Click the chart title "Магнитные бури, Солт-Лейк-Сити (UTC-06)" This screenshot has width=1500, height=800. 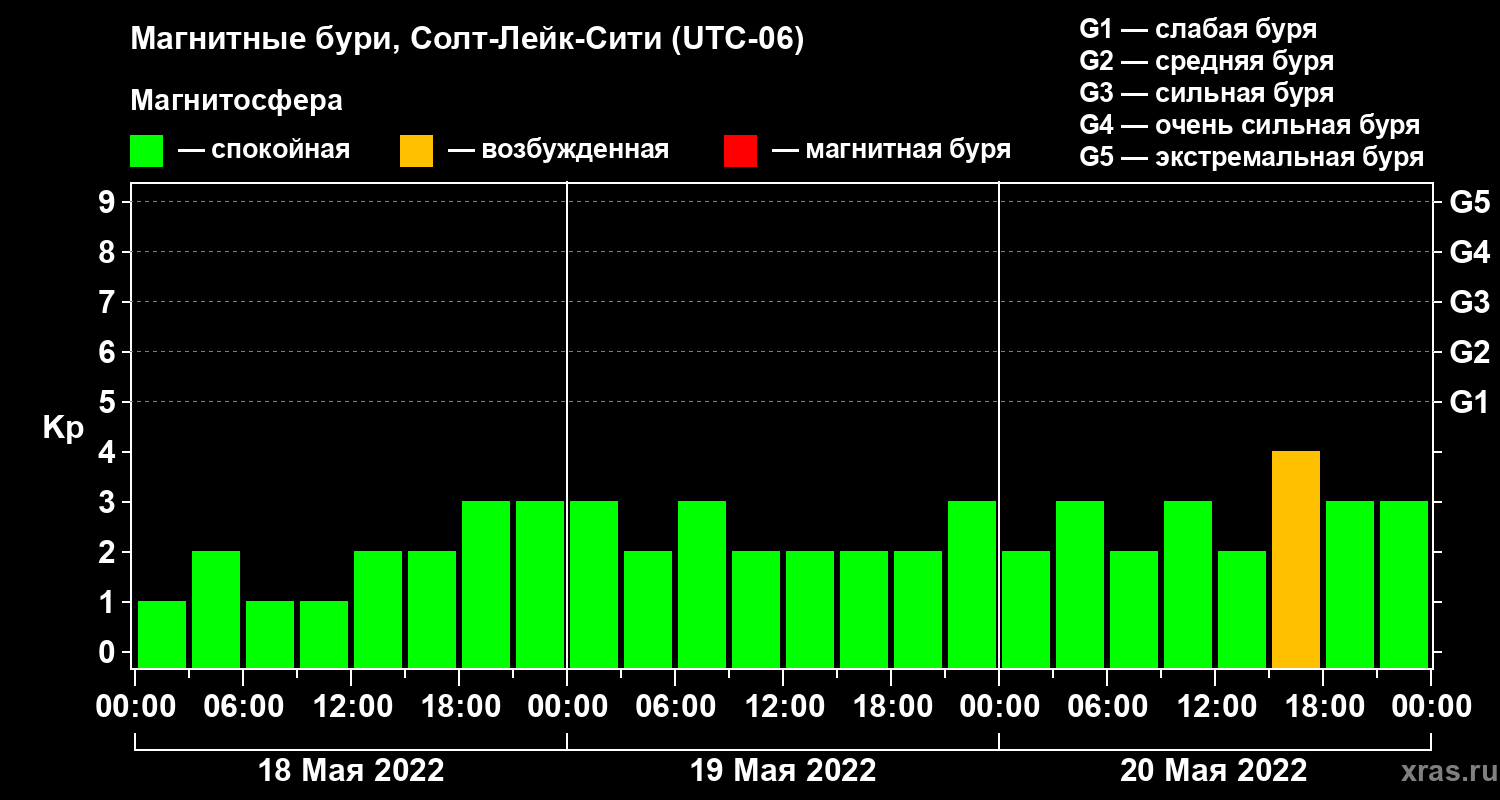[x=467, y=41]
